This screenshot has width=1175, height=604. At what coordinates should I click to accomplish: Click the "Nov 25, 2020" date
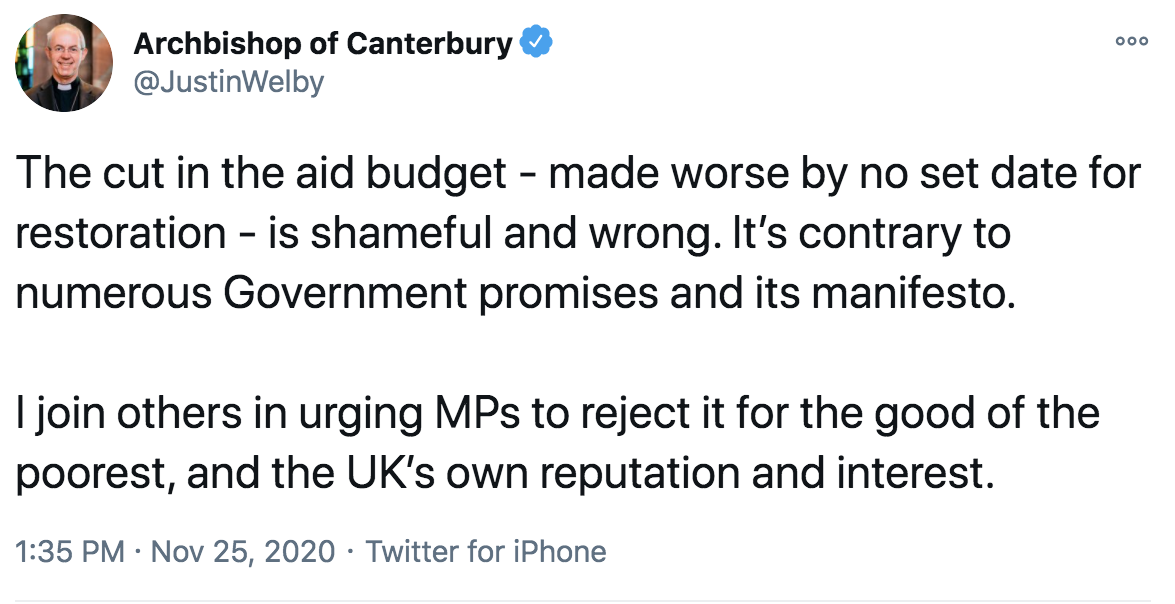coord(242,551)
